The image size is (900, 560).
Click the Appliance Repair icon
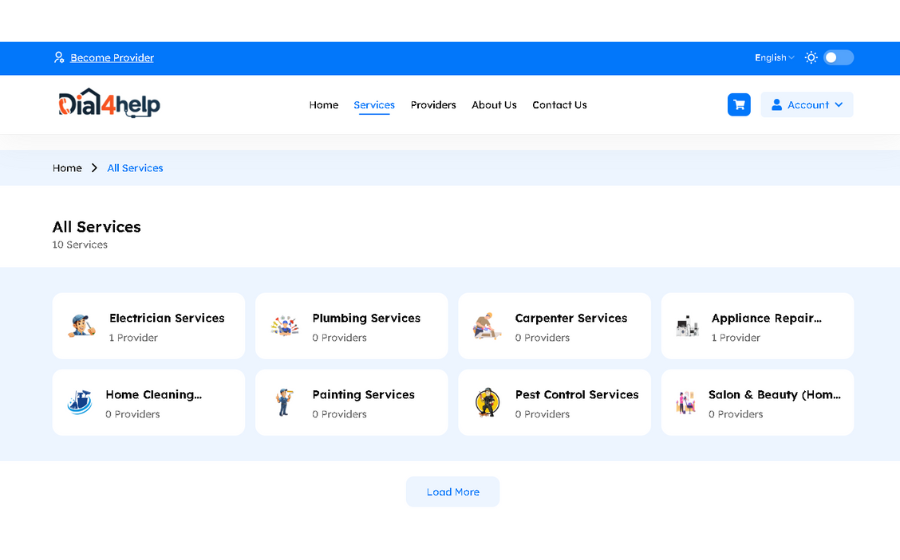point(687,326)
